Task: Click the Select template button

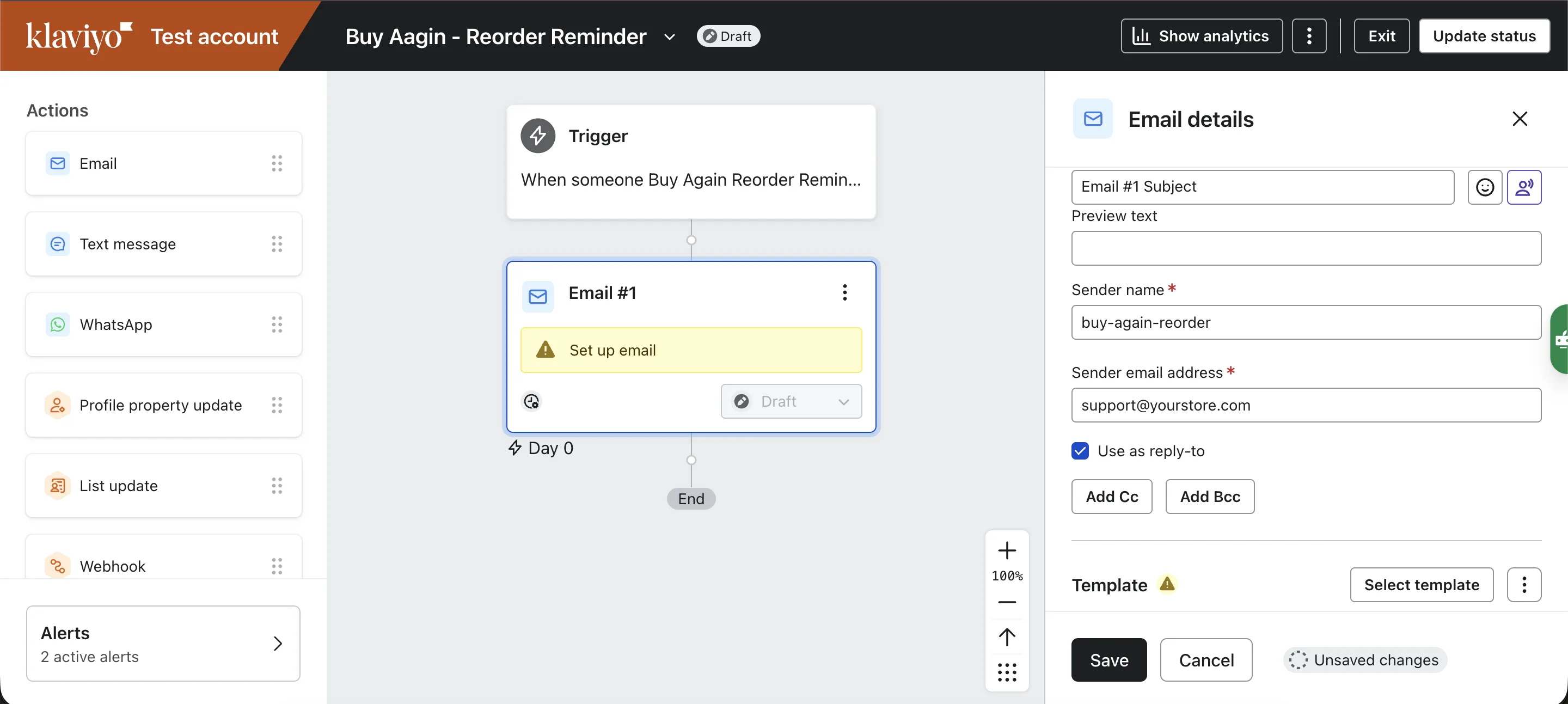Action: [x=1422, y=585]
